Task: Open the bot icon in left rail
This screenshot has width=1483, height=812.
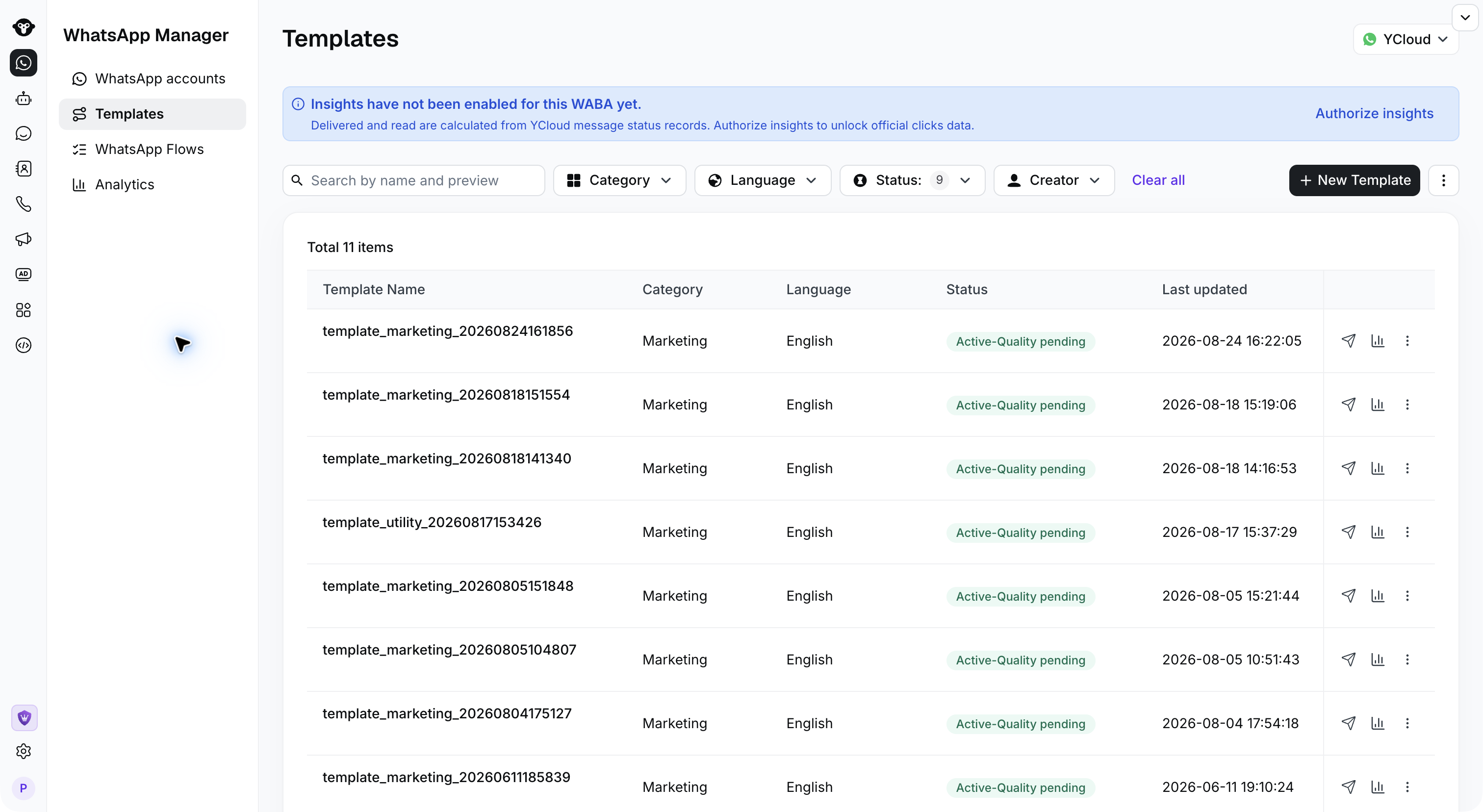Action: coord(24,99)
